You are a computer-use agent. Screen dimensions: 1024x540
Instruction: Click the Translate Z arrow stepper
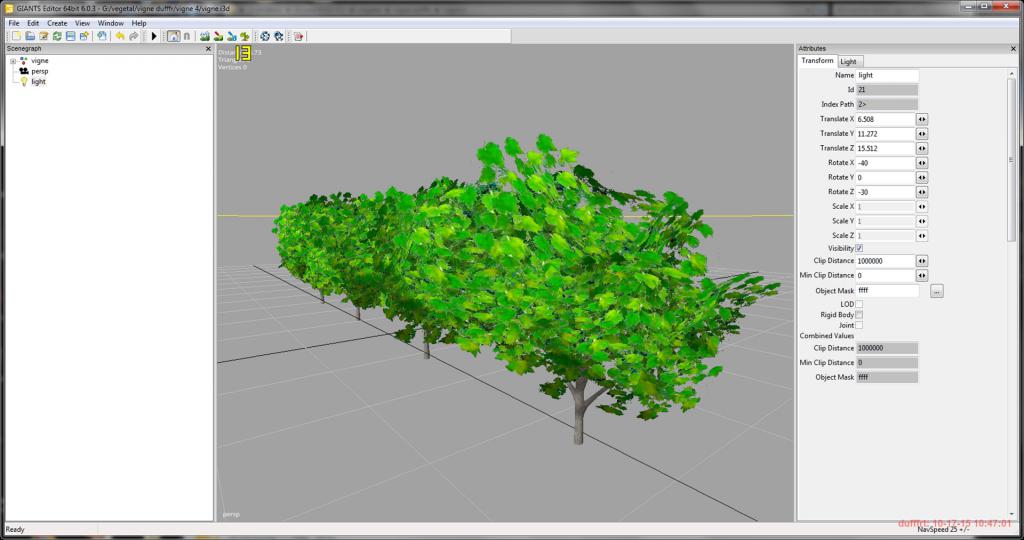tap(921, 148)
